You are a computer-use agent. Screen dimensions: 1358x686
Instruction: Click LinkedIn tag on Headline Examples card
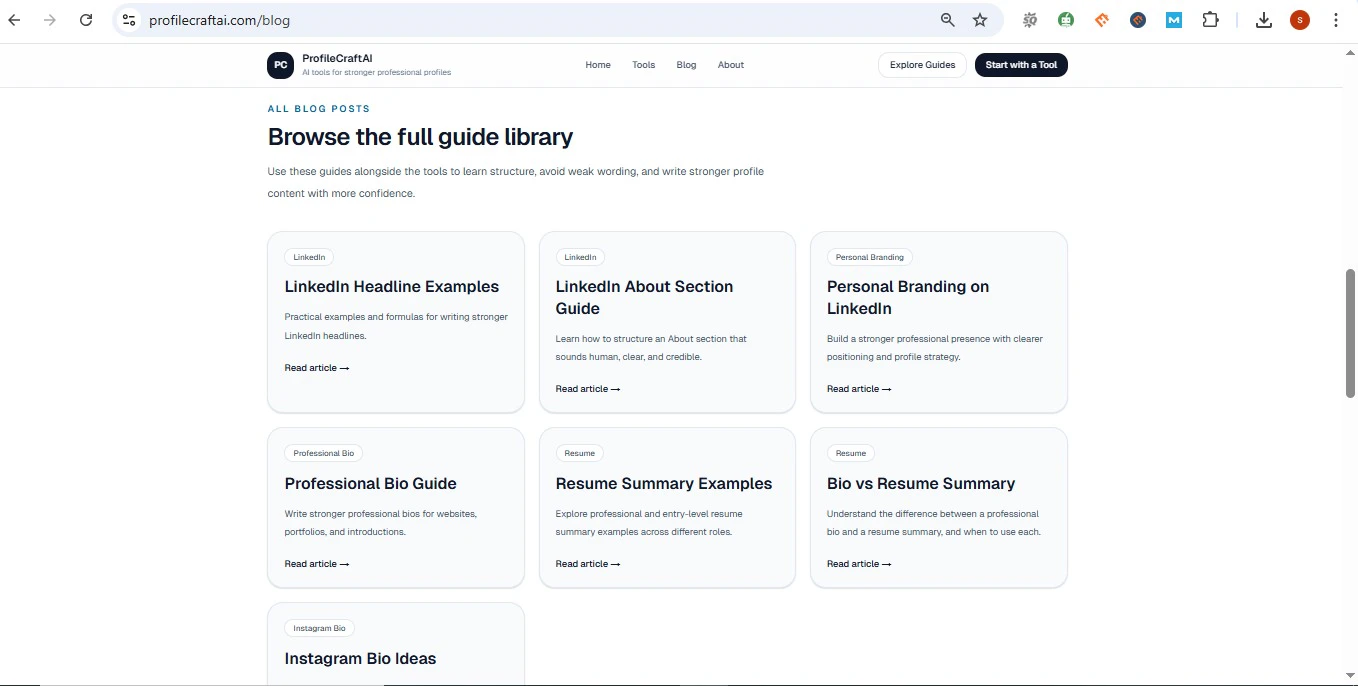(309, 257)
